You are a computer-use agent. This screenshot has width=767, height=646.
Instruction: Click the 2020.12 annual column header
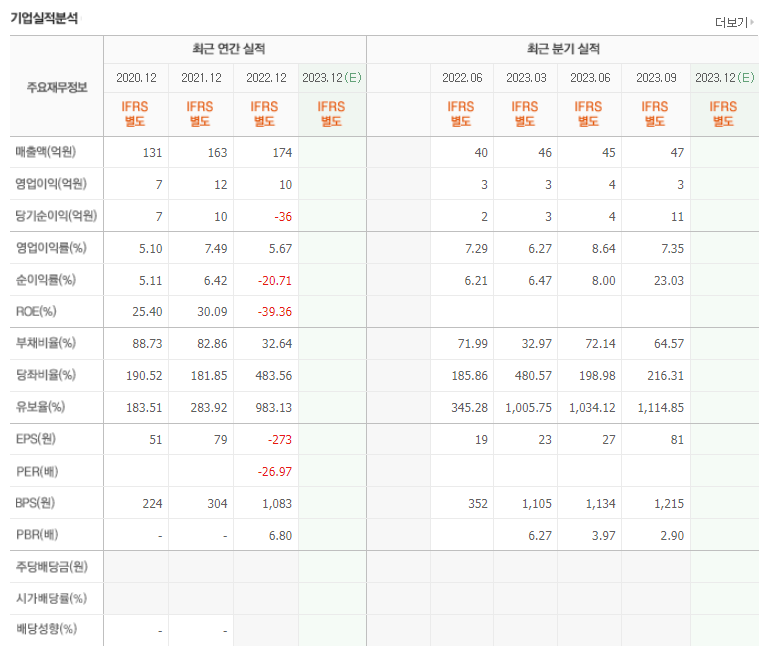(x=136, y=78)
